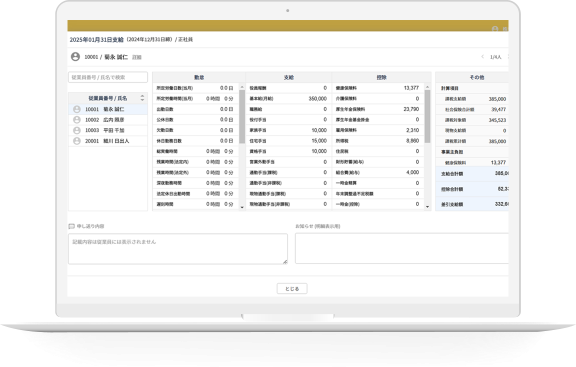Sort the 従業員番号 / 氏名 column
The height and width of the screenshot is (367, 576).
(142, 98)
